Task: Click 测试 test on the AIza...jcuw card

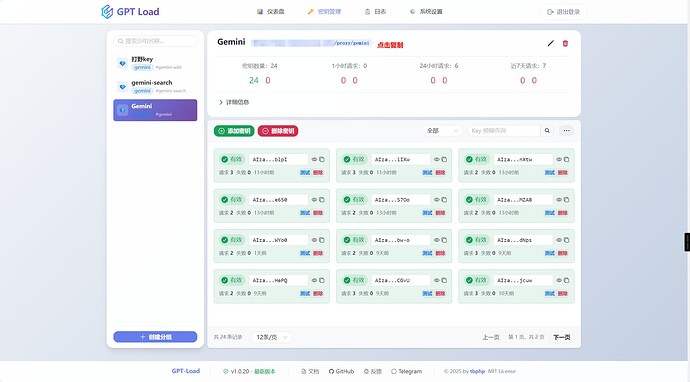Action: point(550,294)
